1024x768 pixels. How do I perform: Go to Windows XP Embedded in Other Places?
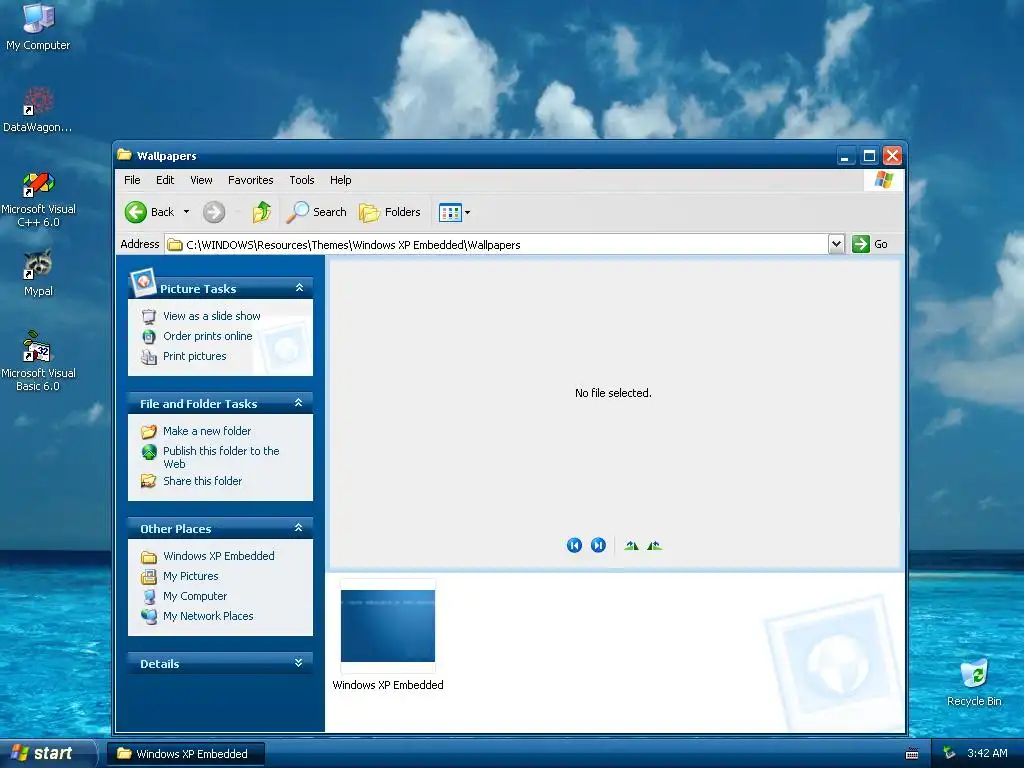pyautogui.click(x=219, y=556)
